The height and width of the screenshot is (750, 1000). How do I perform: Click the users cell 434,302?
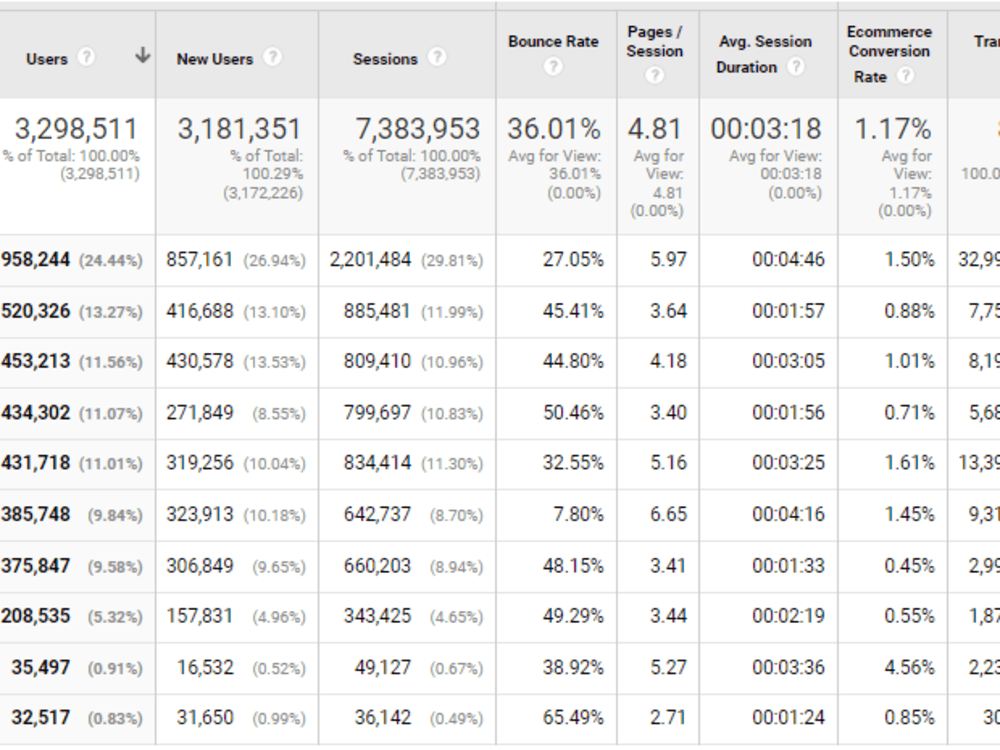pos(36,413)
